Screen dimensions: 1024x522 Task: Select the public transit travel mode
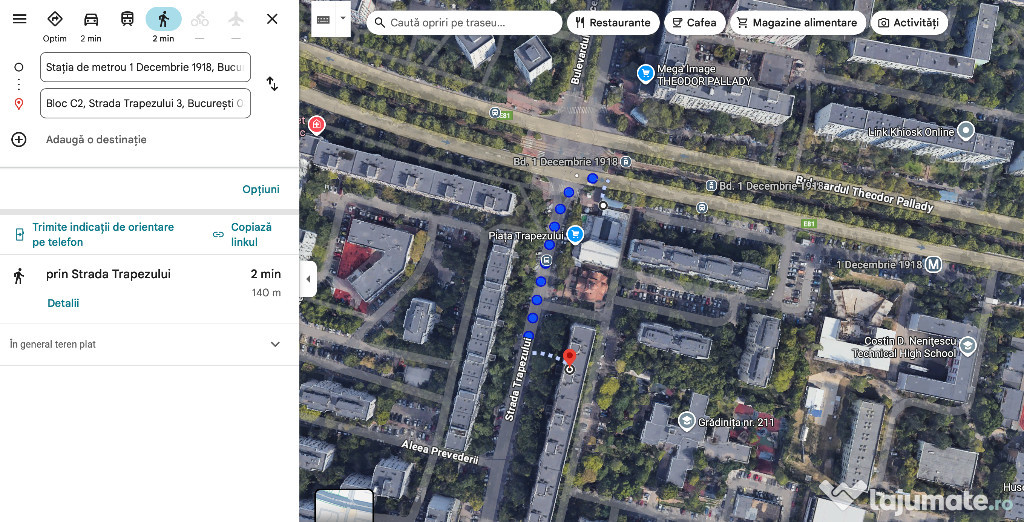pyautogui.click(x=127, y=19)
